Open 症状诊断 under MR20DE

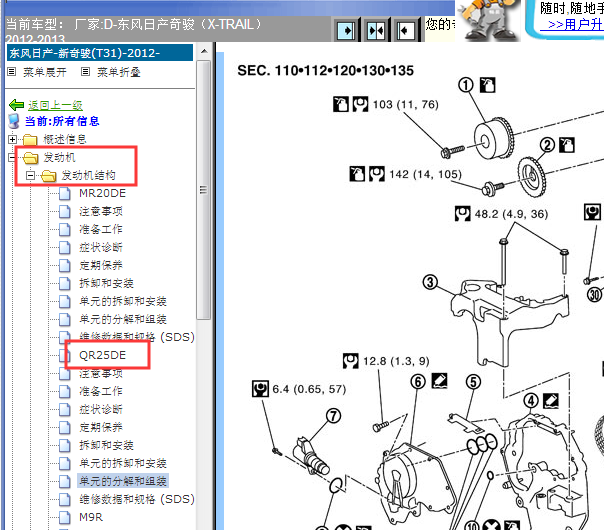click(101, 247)
